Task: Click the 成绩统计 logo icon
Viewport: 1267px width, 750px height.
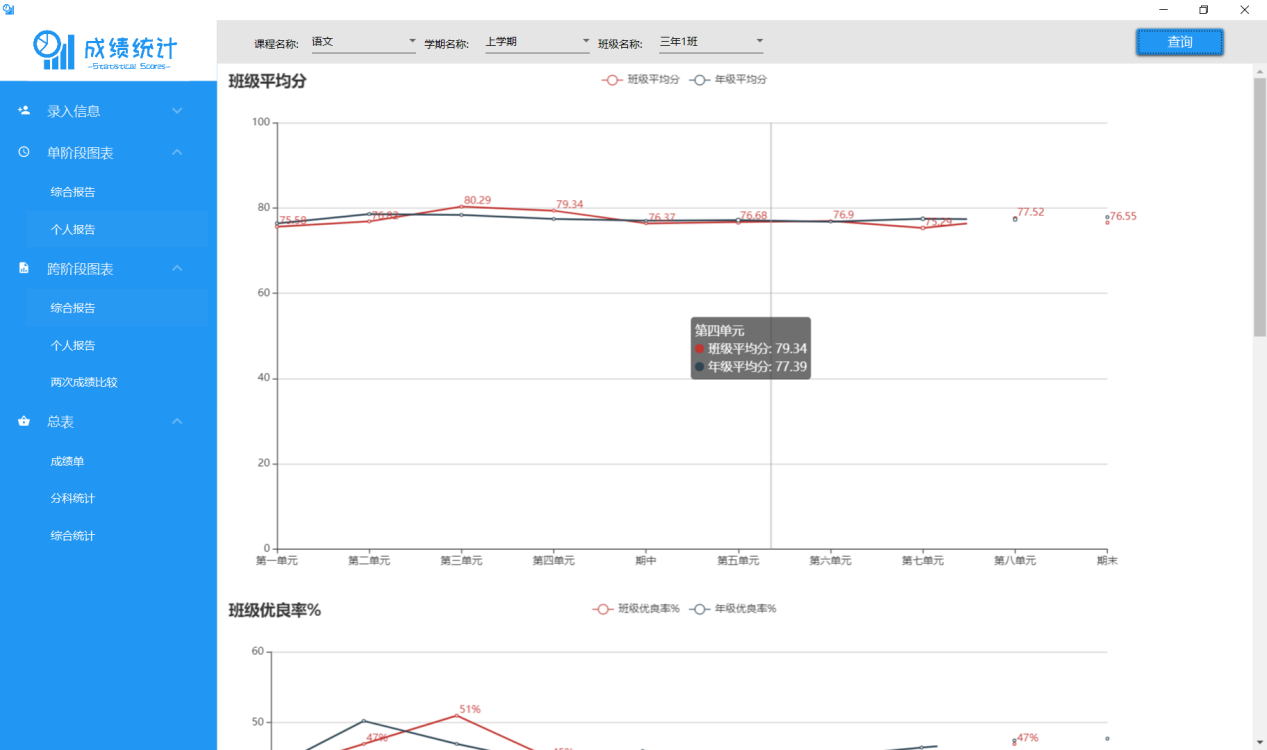Action: (x=54, y=49)
